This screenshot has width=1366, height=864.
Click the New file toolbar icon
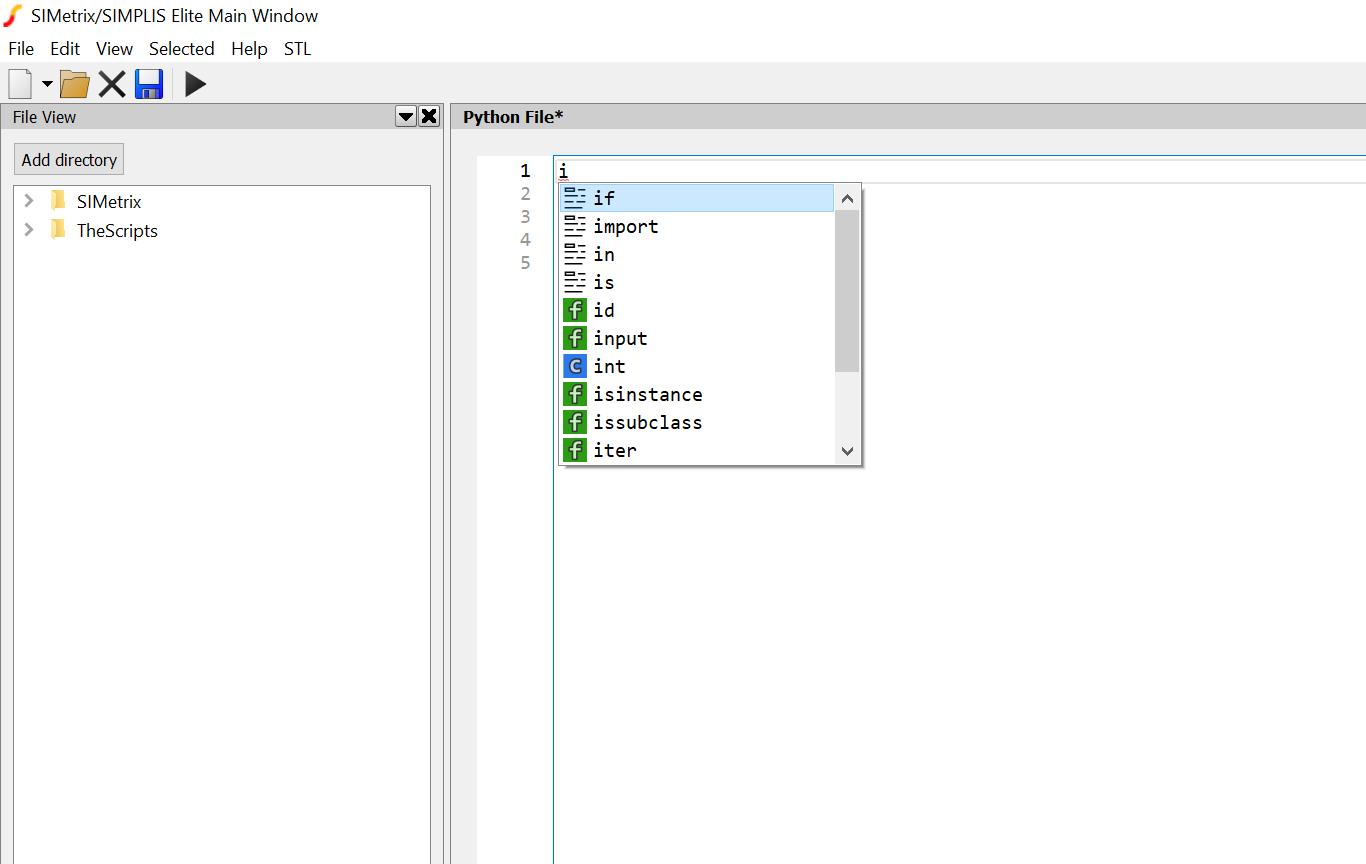pyautogui.click(x=19, y=84)
